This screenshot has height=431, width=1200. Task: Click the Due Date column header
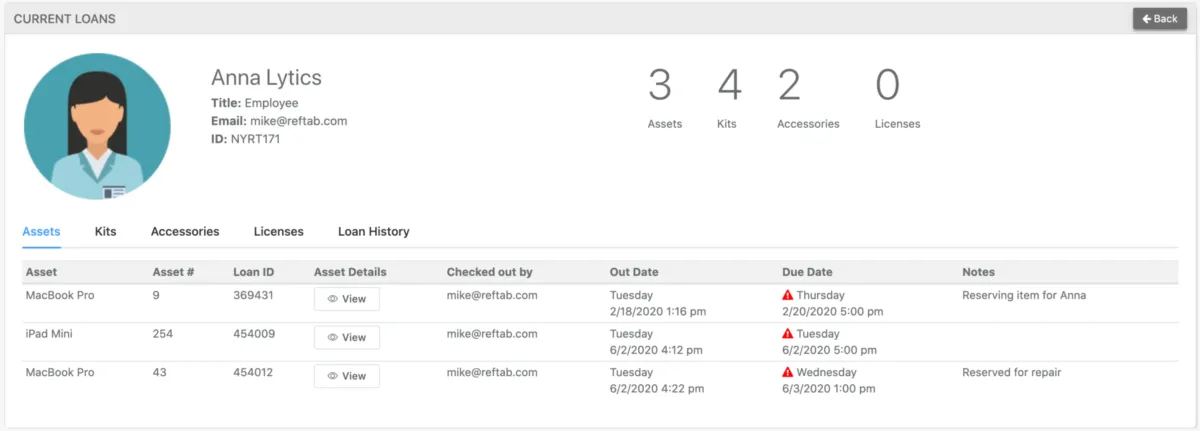tap(807, 272)
